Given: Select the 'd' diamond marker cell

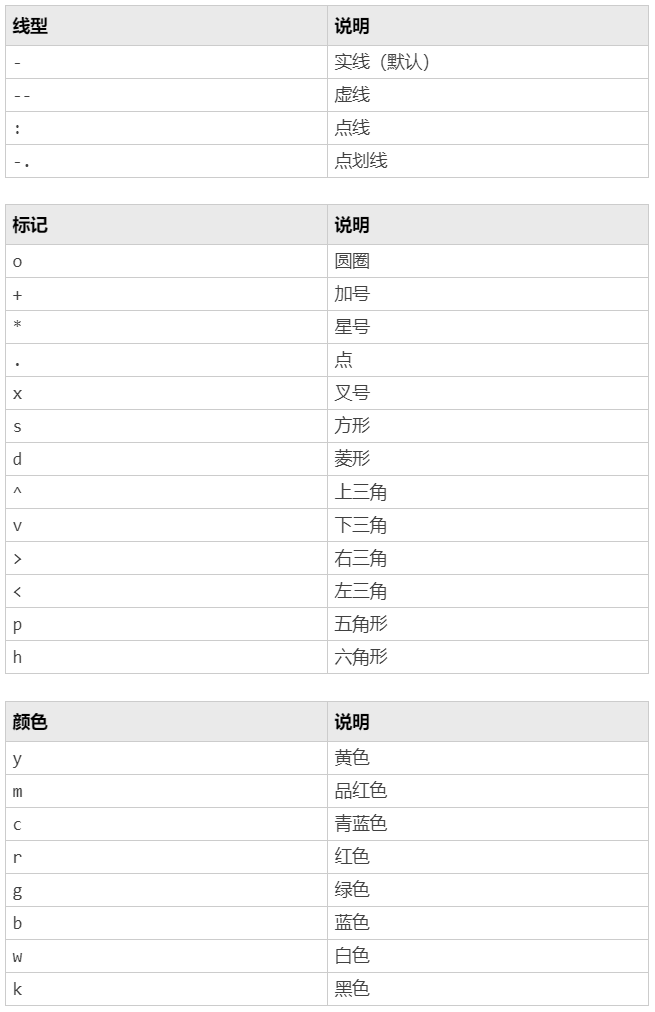Looking at the screenshot, I should (x=166, y=460).
